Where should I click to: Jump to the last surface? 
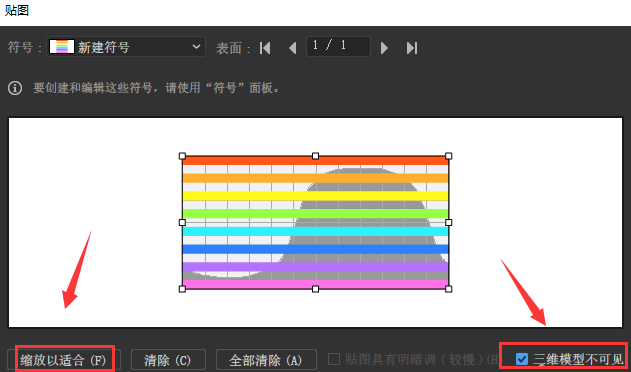point(412,48)
